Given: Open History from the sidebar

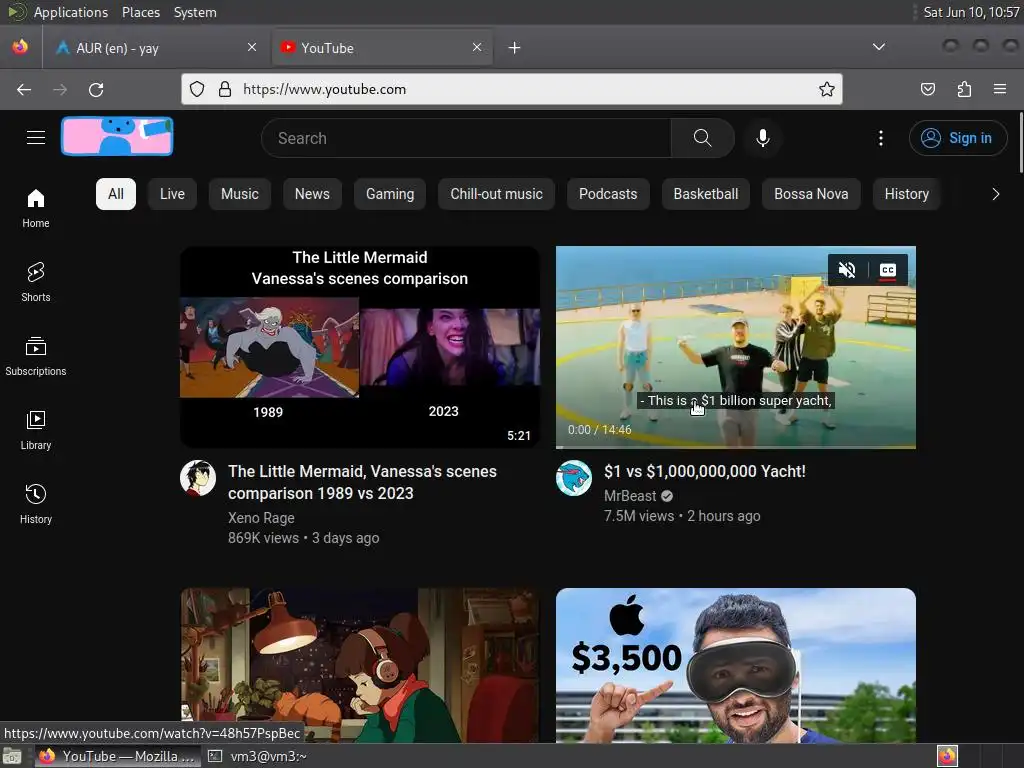Looking at the screenshot, I should click(36, 504).
